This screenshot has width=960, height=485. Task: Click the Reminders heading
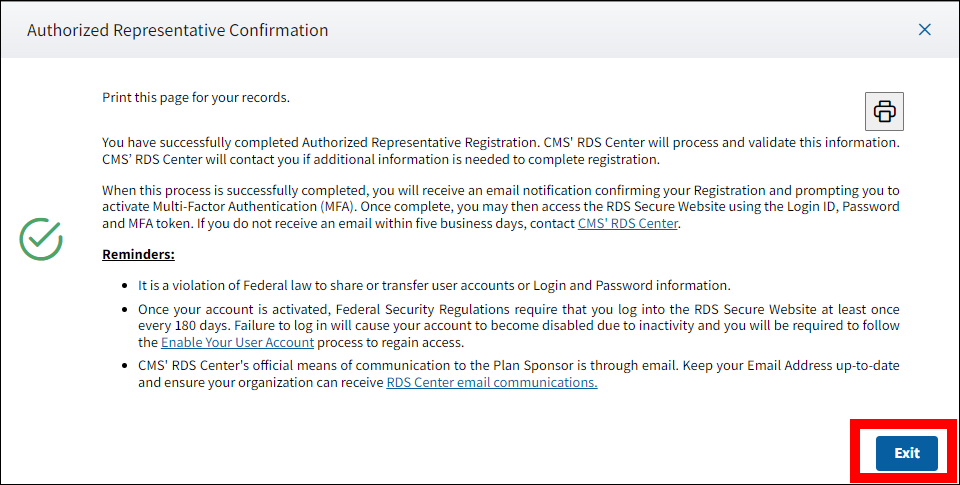point(138,254)
